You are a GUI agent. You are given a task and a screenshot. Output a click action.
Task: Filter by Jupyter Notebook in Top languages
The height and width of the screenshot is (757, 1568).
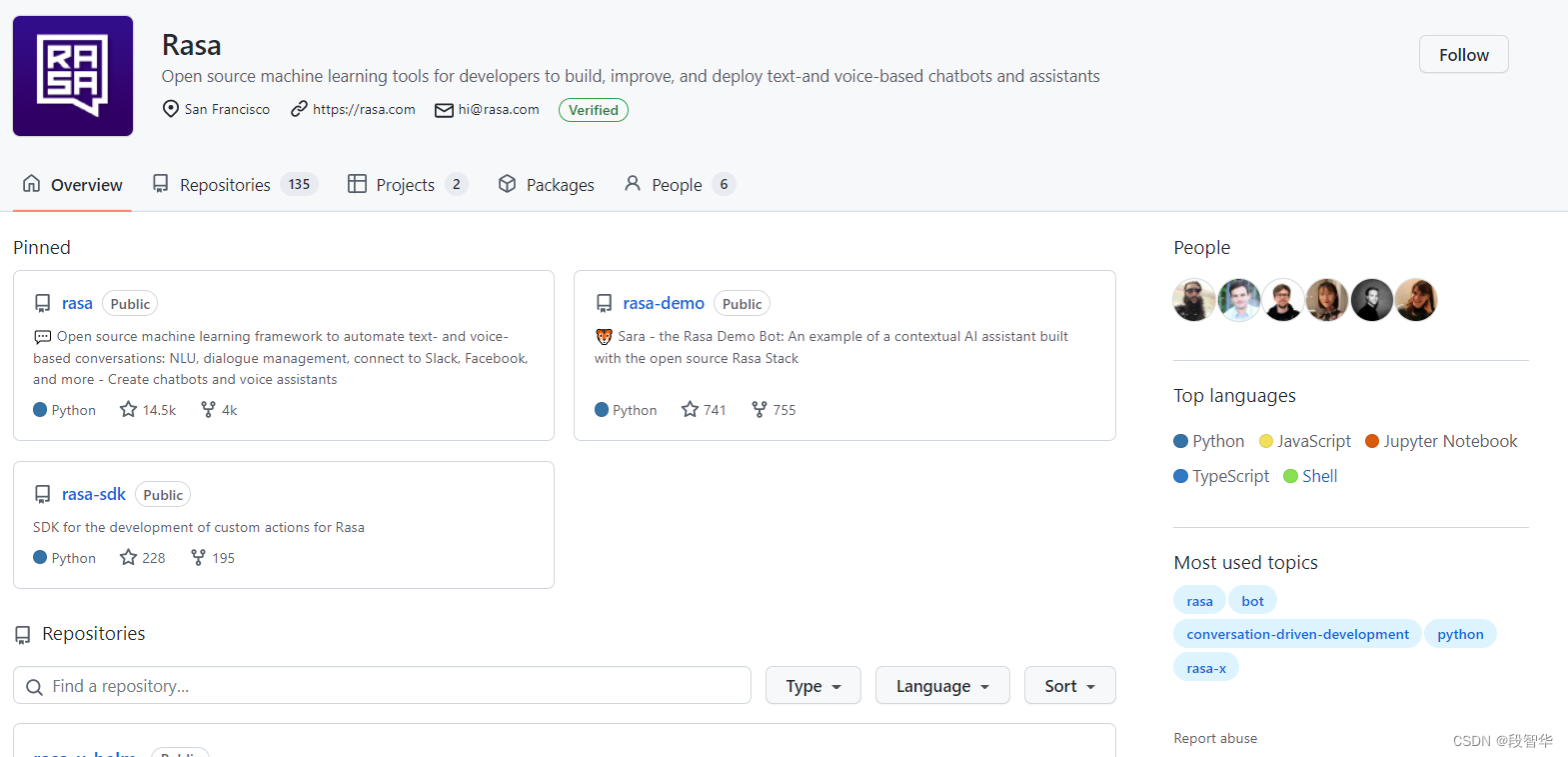1441,441
